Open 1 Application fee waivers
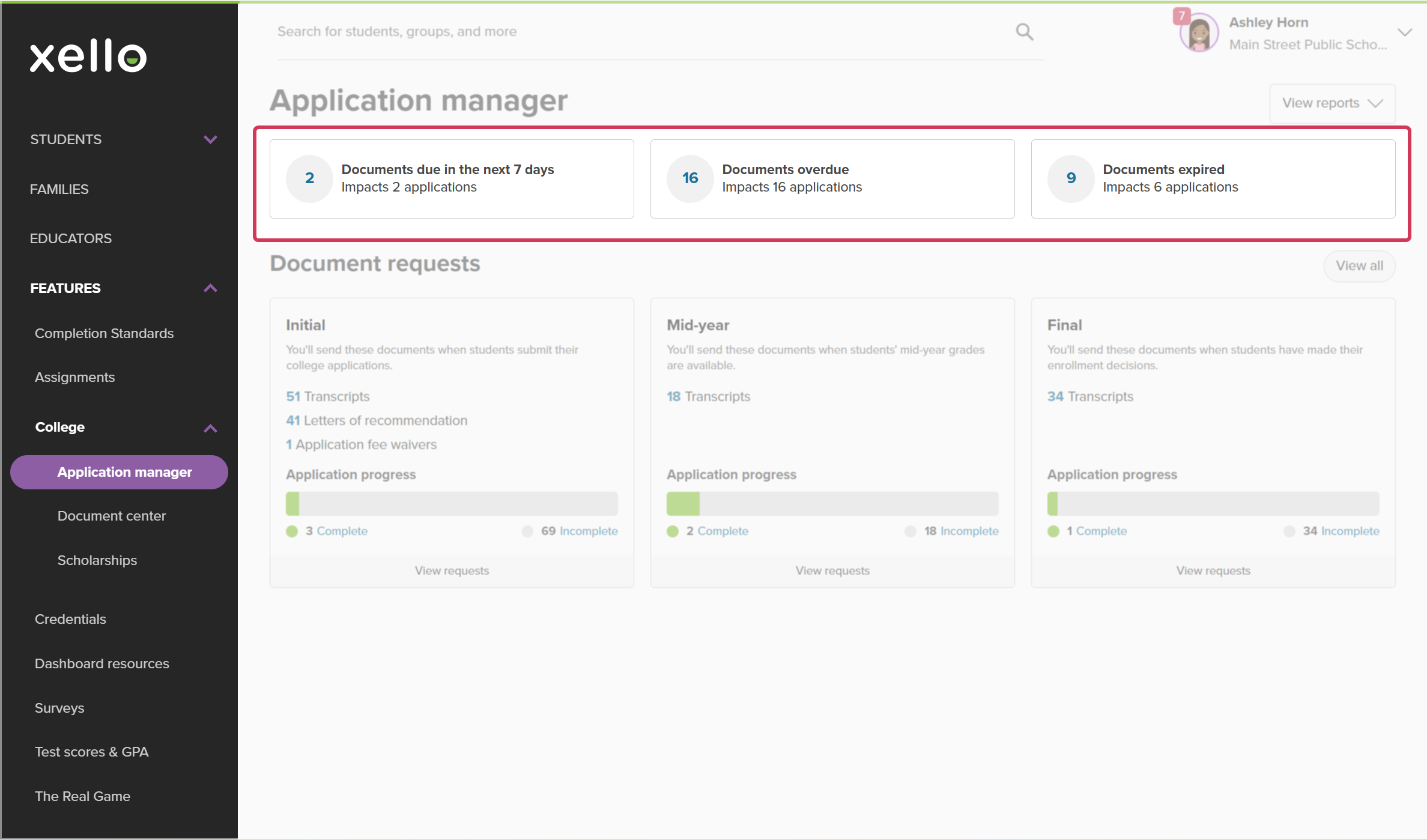The height and width of the screenshot is (840, 1427). tap(361, 444)
